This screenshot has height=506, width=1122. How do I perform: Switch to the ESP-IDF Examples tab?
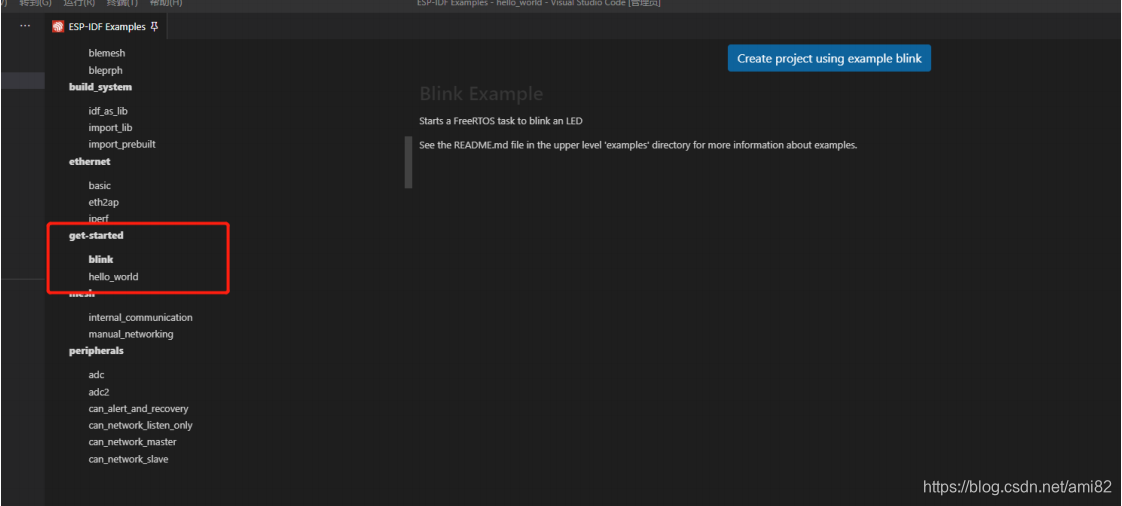click(106, 27)
